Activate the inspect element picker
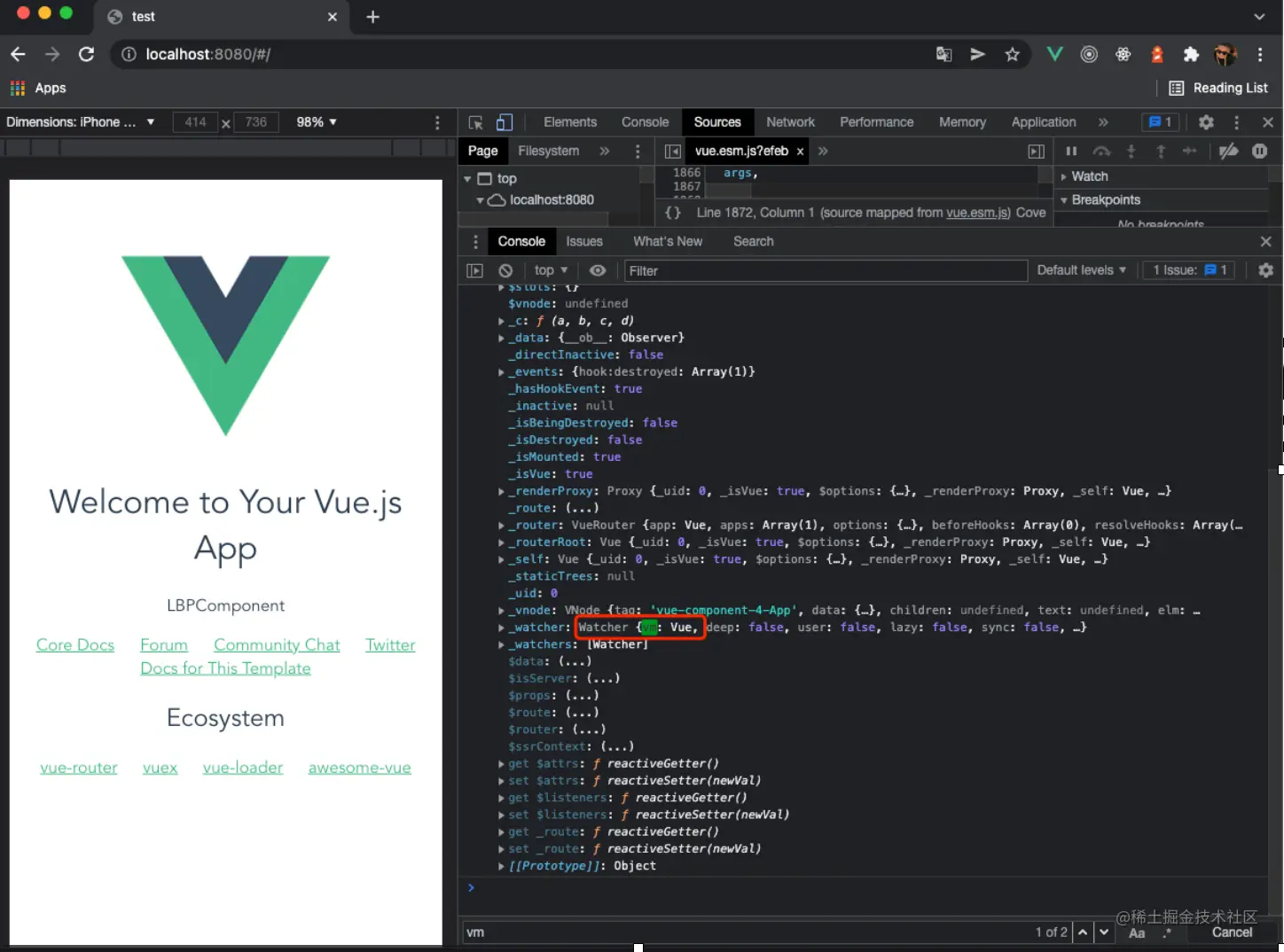 coord(475,122)
